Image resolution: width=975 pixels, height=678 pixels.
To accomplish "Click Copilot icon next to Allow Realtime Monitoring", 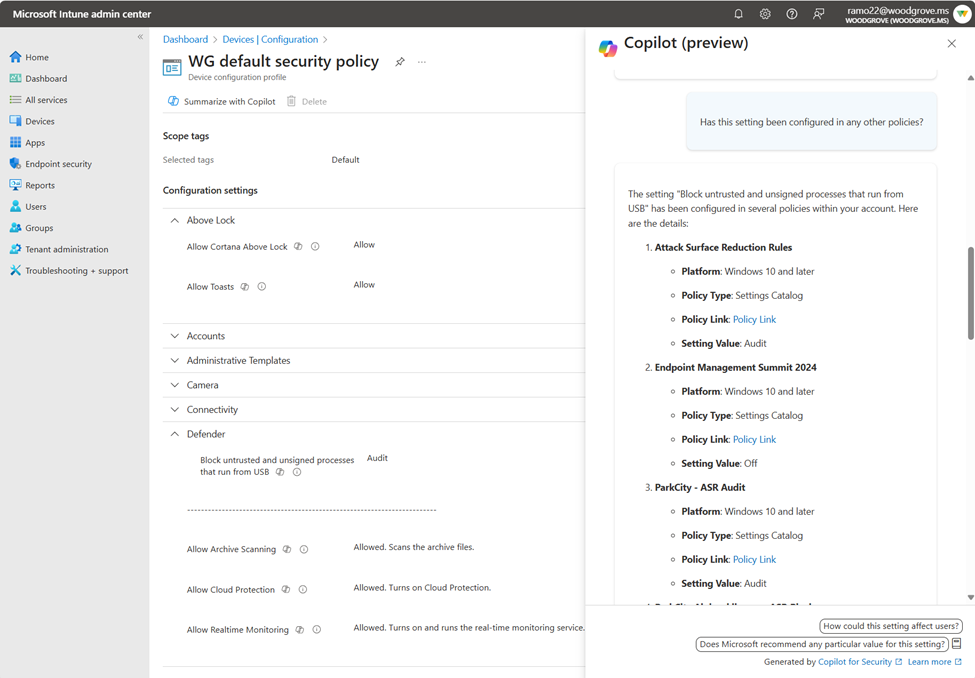I will [300, 629].
